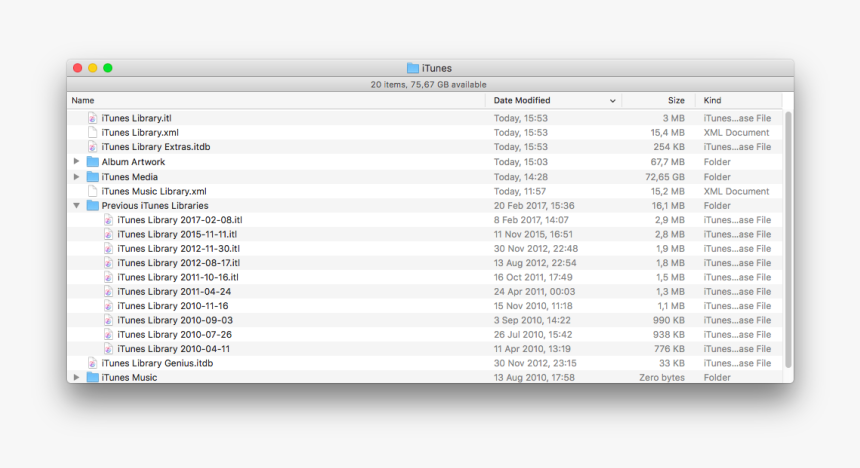Click the iTunes Library 2010-07-26 file icon
This screenshot has width=860, height=468.
point(109,334)
